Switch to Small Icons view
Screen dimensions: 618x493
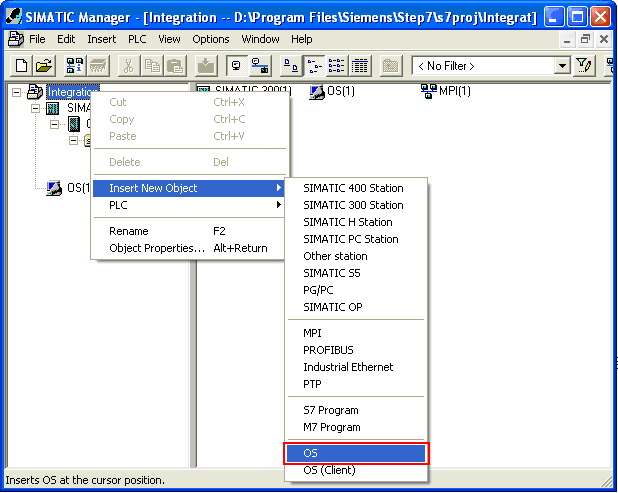(x=314, y=65)
